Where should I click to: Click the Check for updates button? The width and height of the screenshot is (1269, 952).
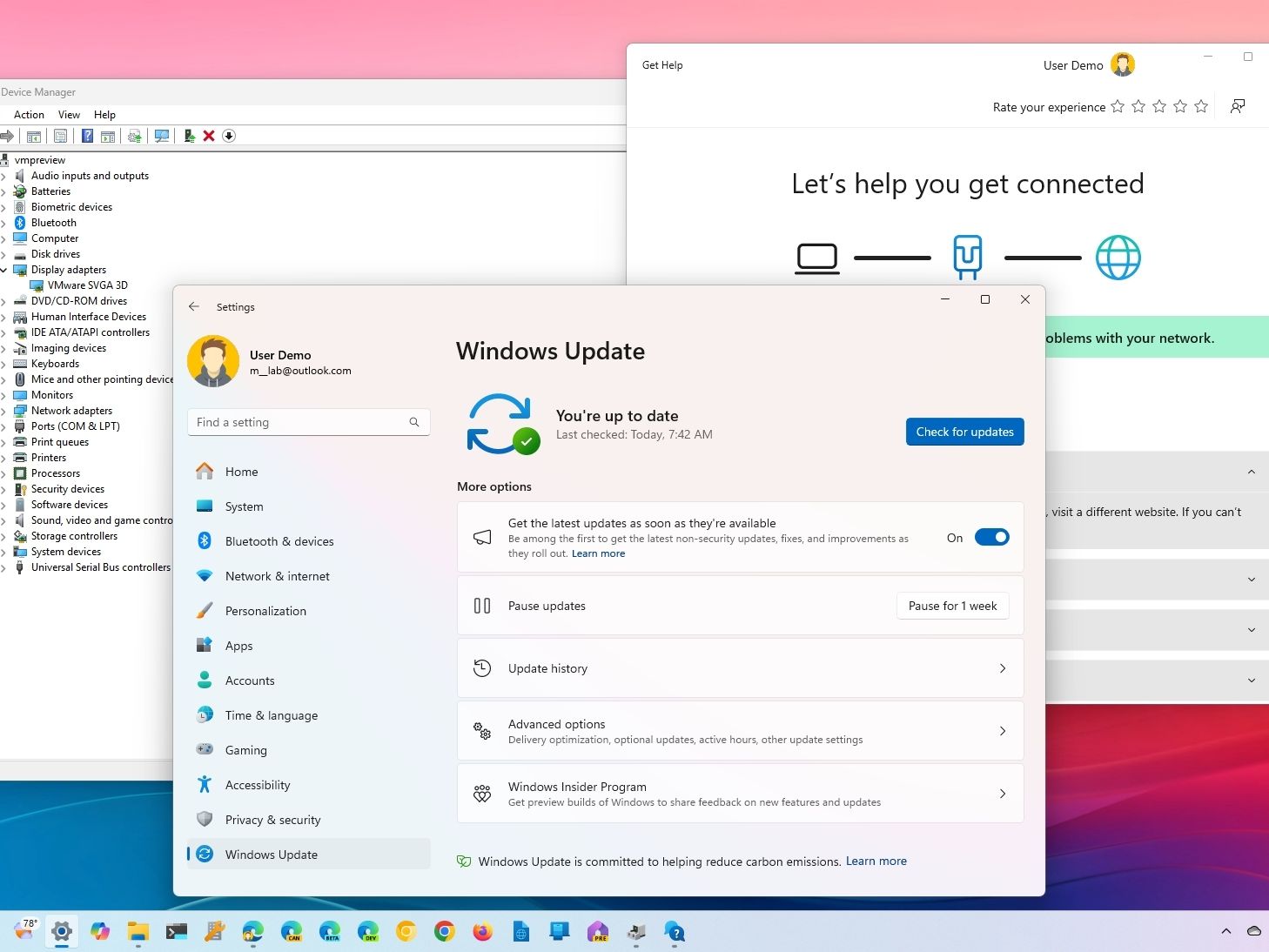click(963, 432)
